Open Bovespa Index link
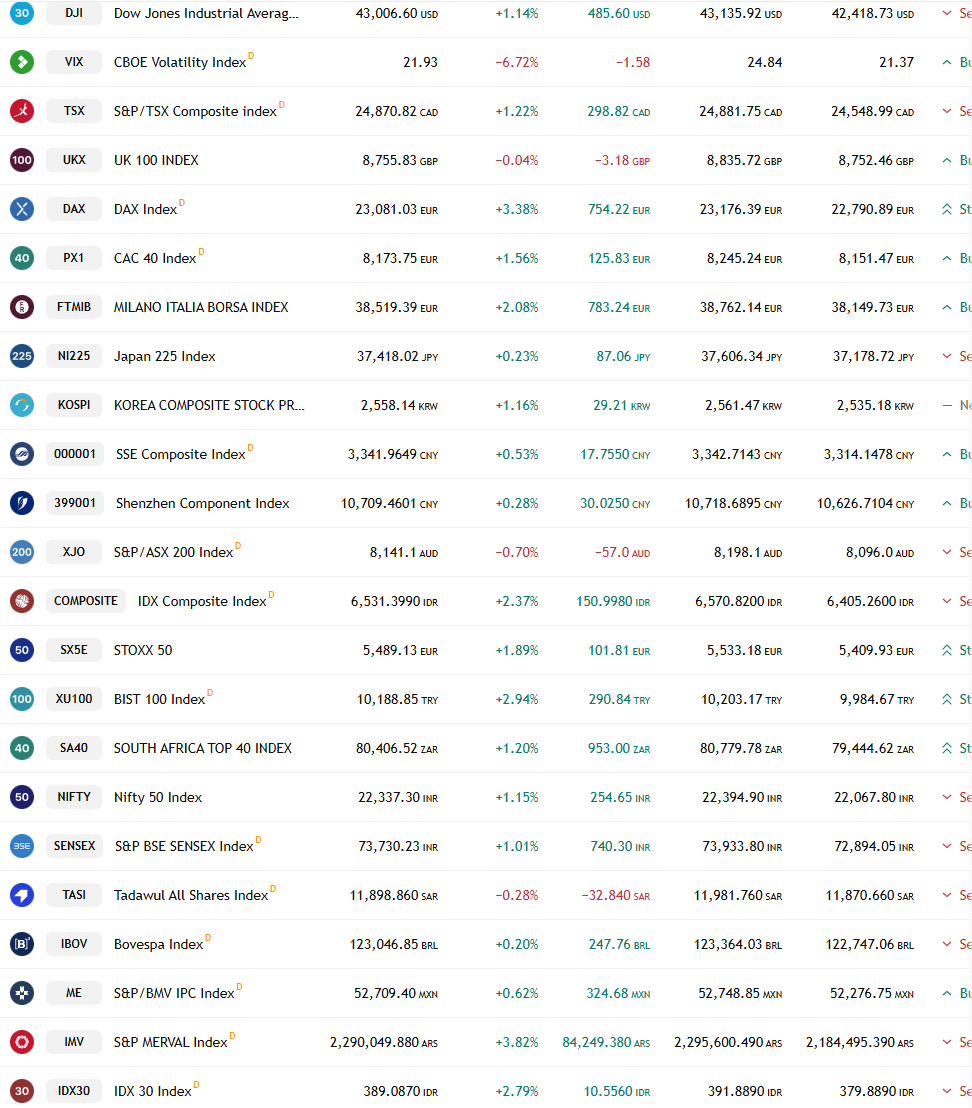 (x=158, y=944)
